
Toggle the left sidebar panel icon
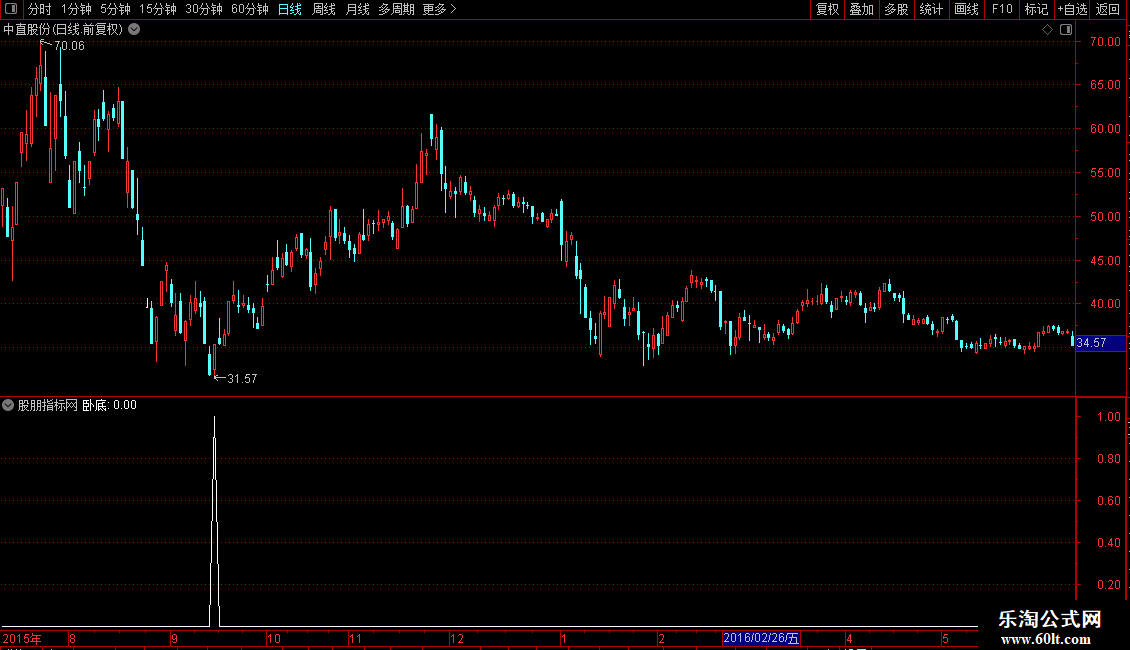(11, 9)
